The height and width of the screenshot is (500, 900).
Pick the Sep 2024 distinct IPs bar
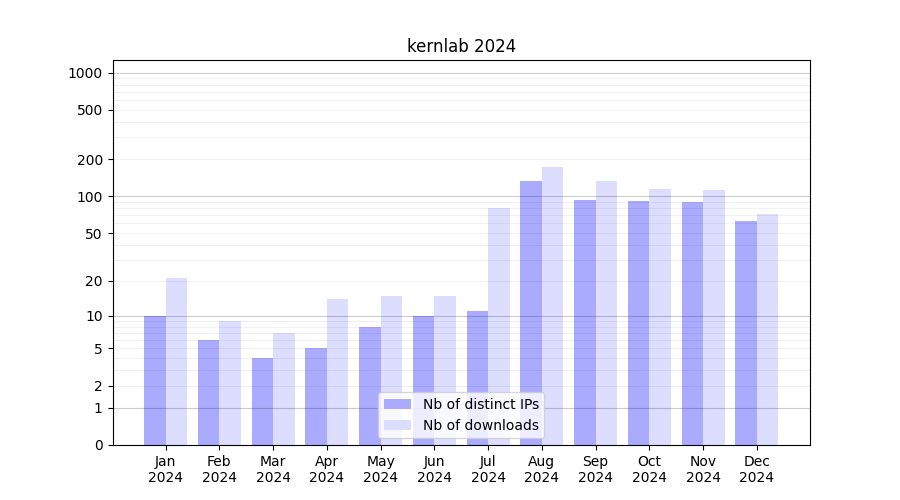(584, 322)
